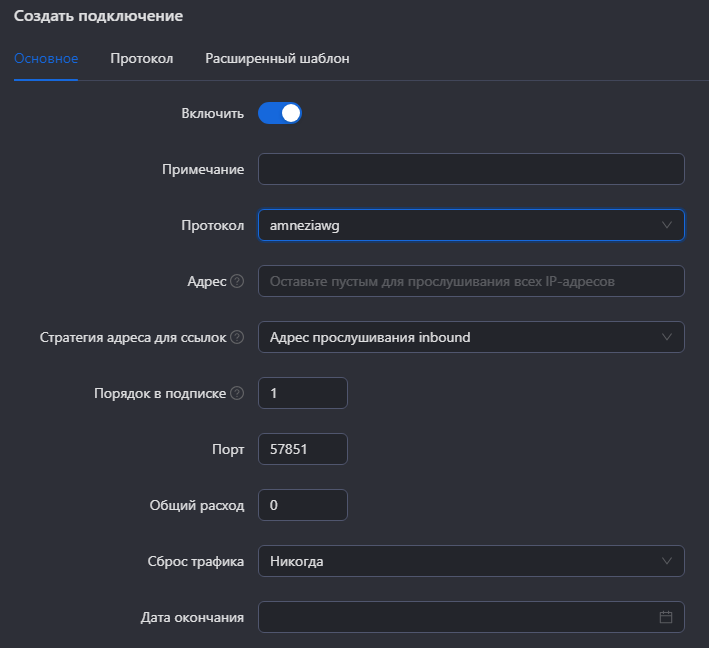Click the Порт field with 57851
The height and width of the screenshot is (648, 709).
click(x=303, y=449)
